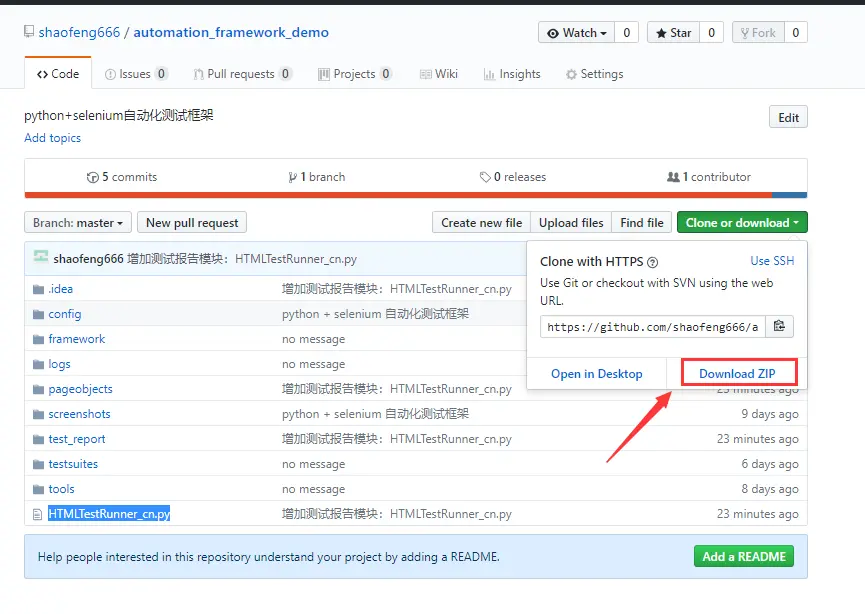The height and width of the screenshot is (614, 865).
Task: Click "6 days ago" in testsuites row
Action: [770, 464]
